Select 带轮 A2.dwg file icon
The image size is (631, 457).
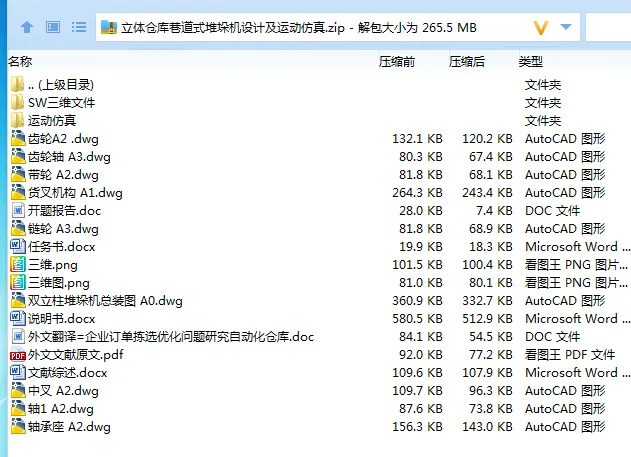18,175
